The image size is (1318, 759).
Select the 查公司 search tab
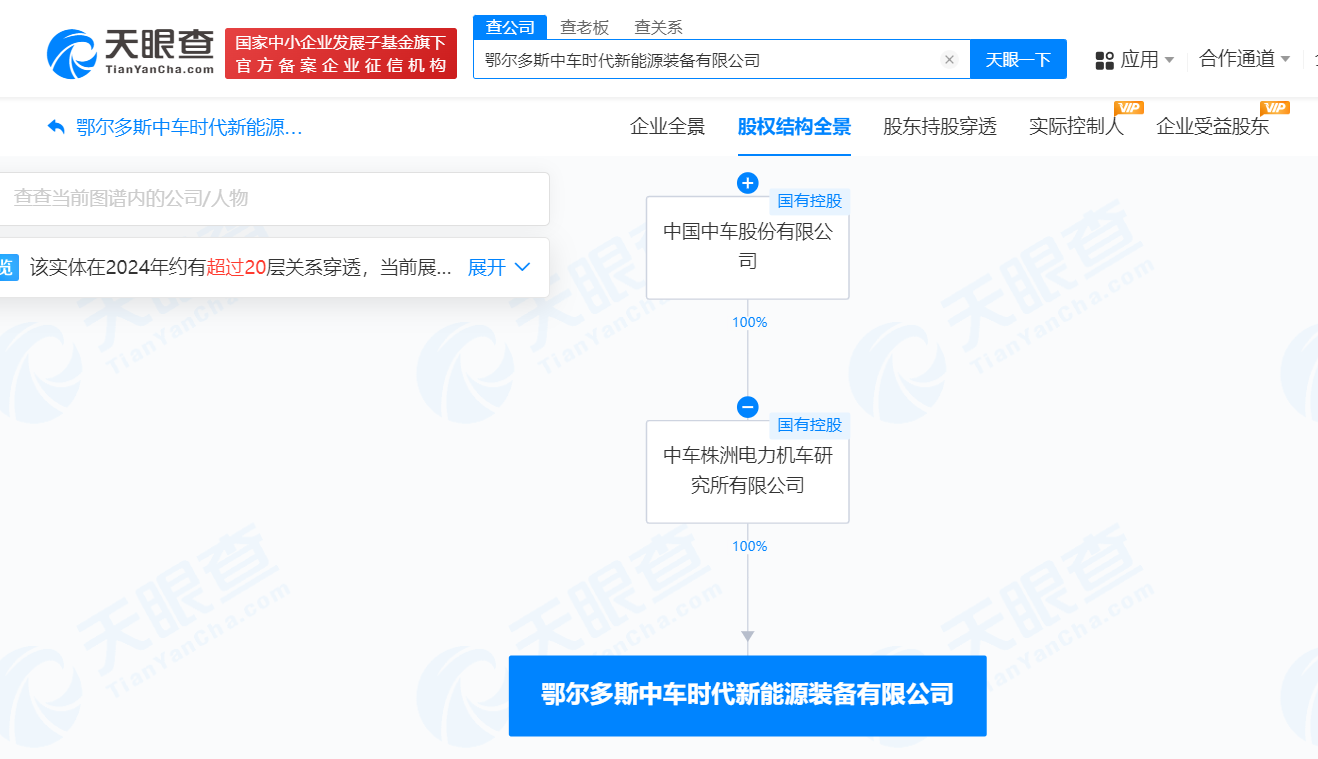tap(510, 27)
